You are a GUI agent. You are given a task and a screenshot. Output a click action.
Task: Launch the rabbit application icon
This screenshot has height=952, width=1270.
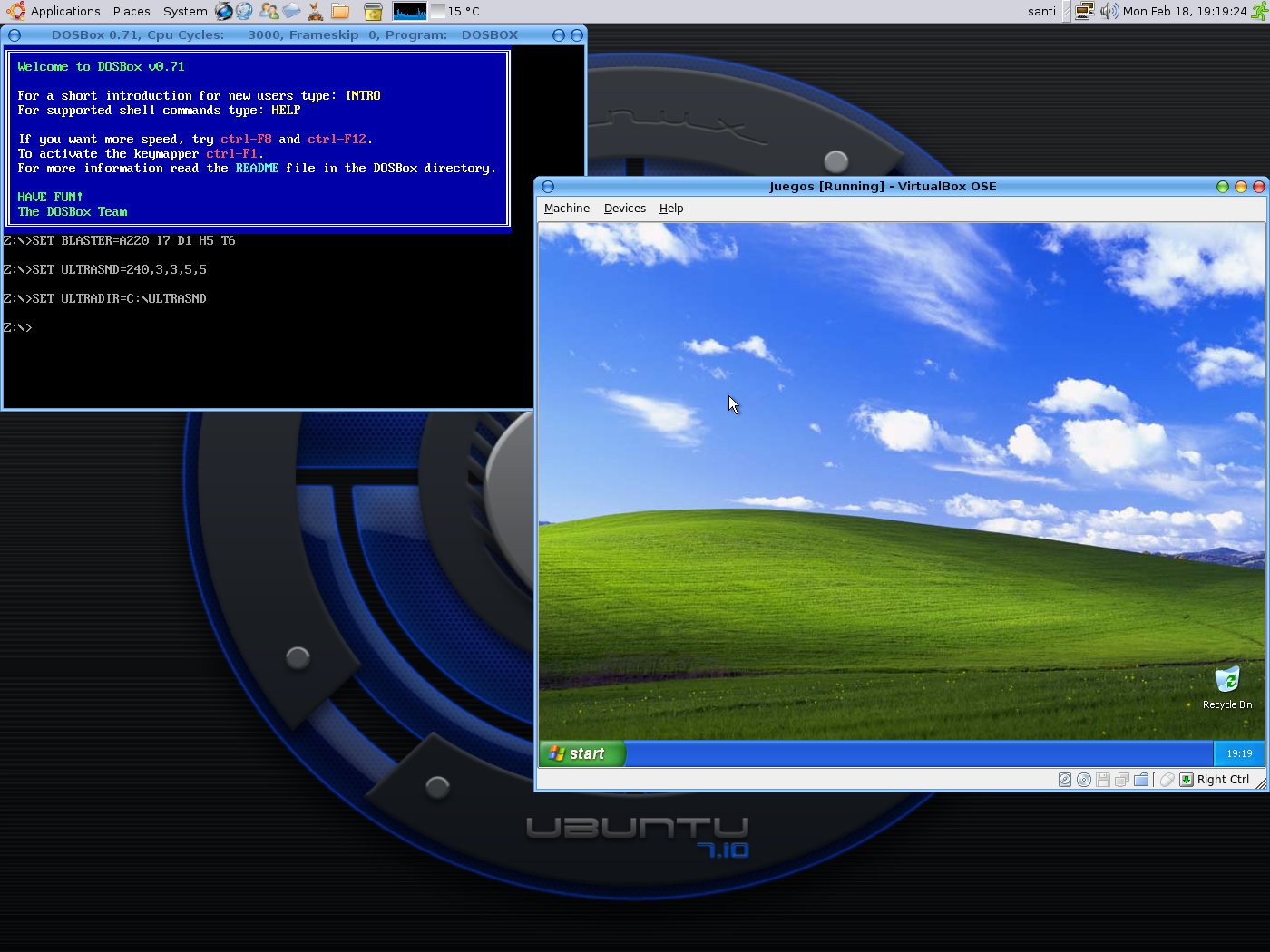click(x=315, y=11)
